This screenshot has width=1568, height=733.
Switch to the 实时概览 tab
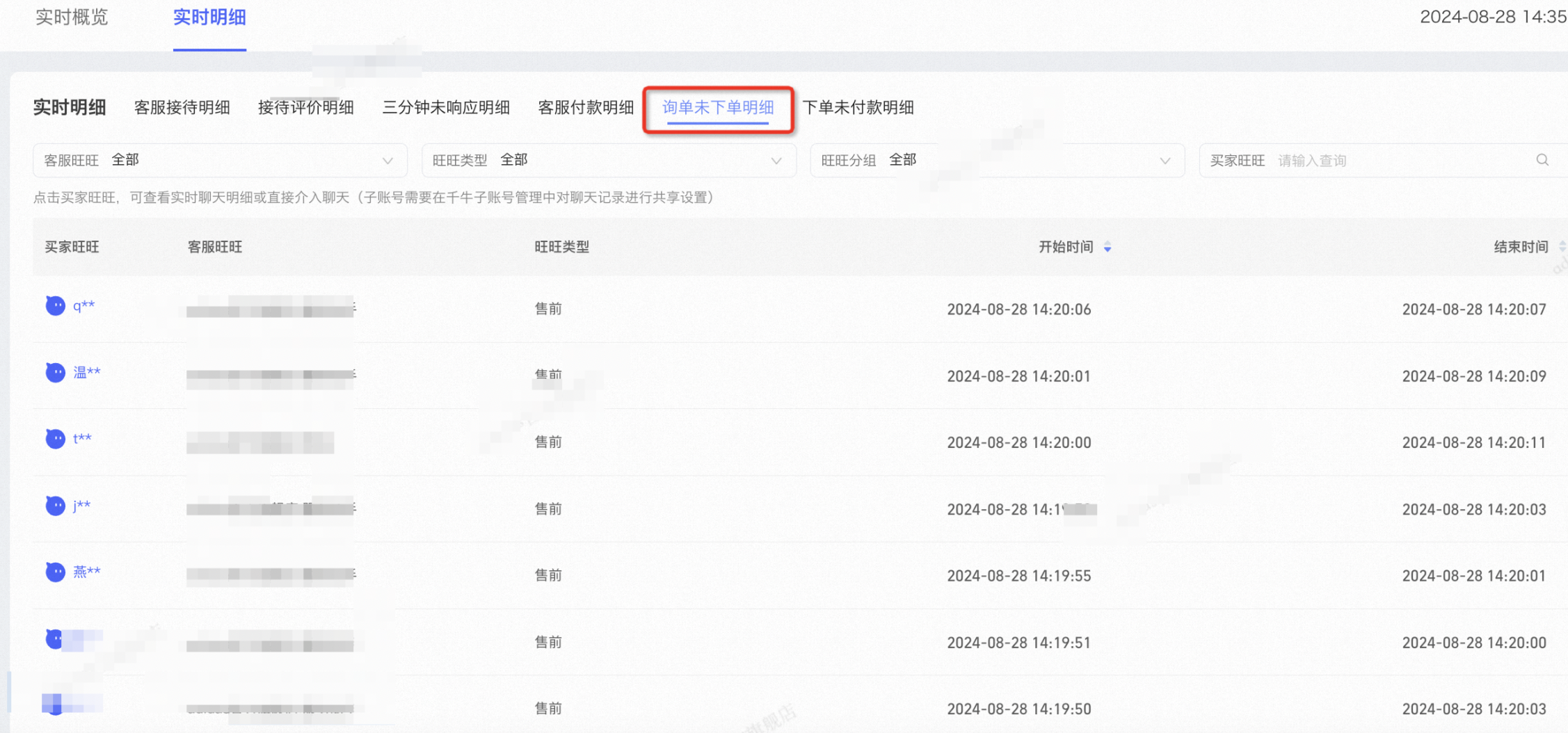72,17
